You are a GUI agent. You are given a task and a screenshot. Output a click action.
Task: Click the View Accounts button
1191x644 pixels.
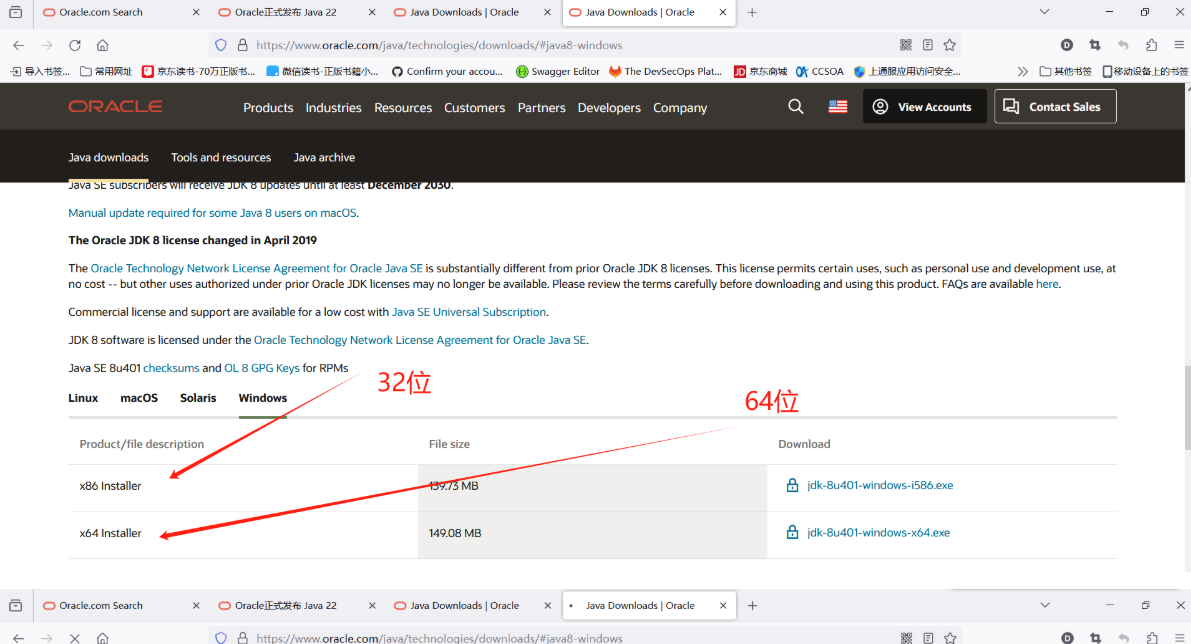click(x=924, y=106)
